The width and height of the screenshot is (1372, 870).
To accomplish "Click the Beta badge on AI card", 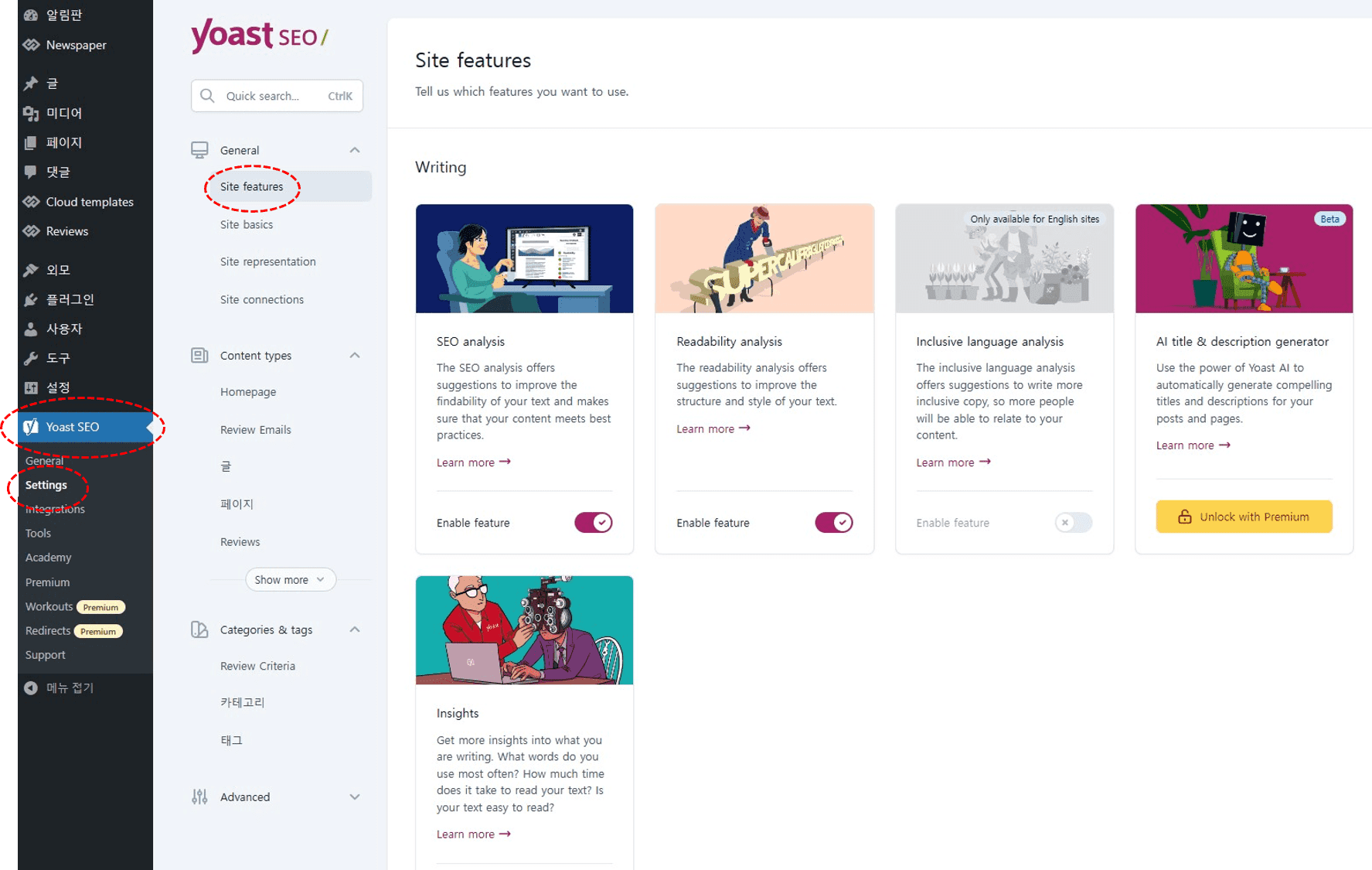I will (1329, 219).
